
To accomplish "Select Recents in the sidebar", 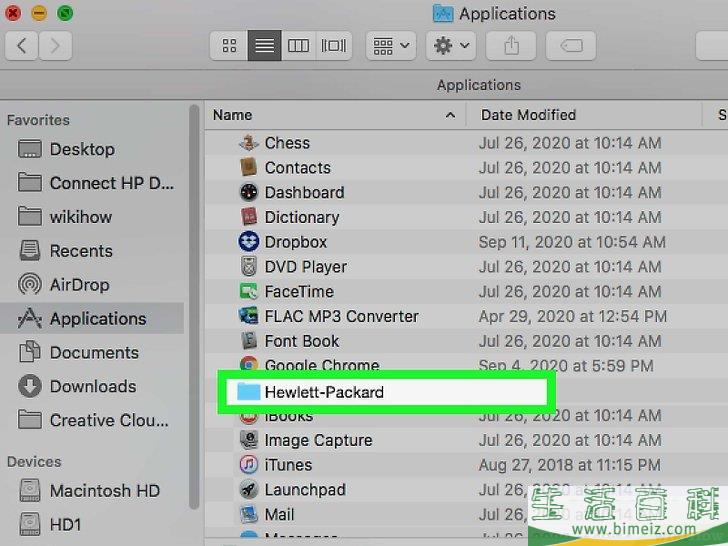I will pyautogui.click(x=81, y=251).
